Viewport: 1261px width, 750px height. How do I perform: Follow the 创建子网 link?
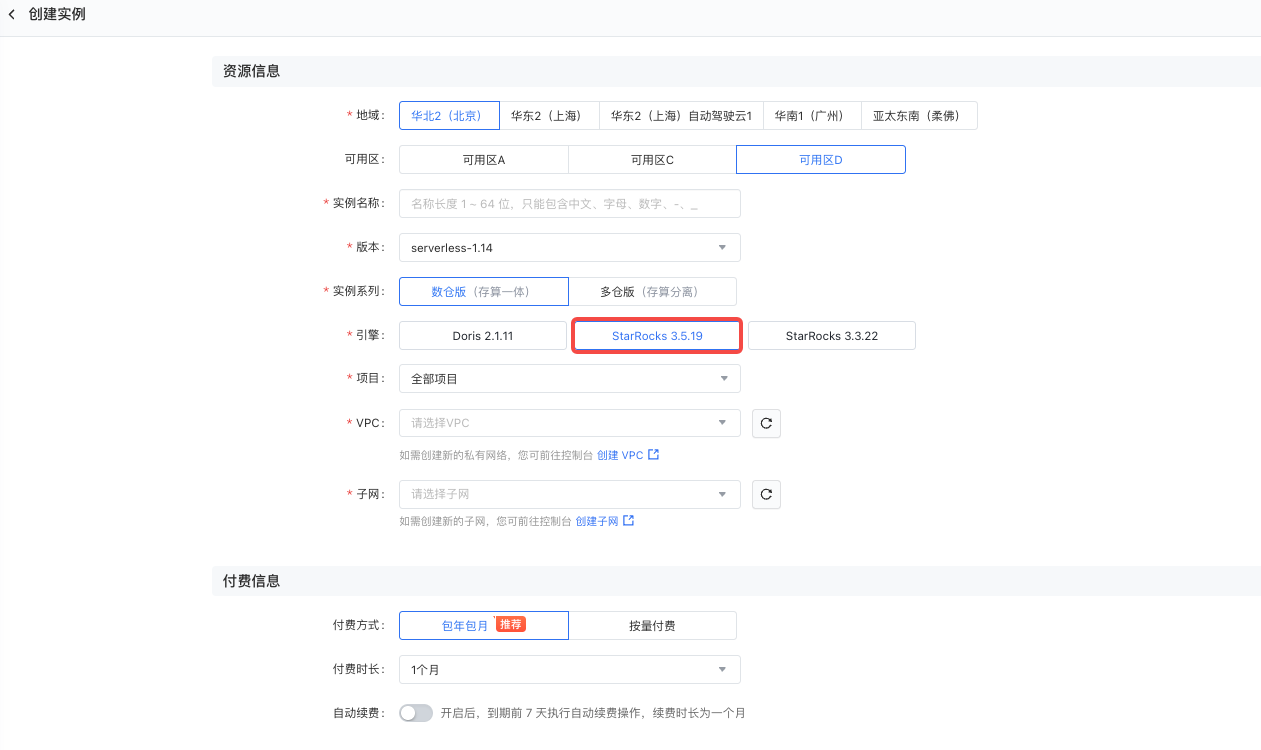click(x=597, y=521)
